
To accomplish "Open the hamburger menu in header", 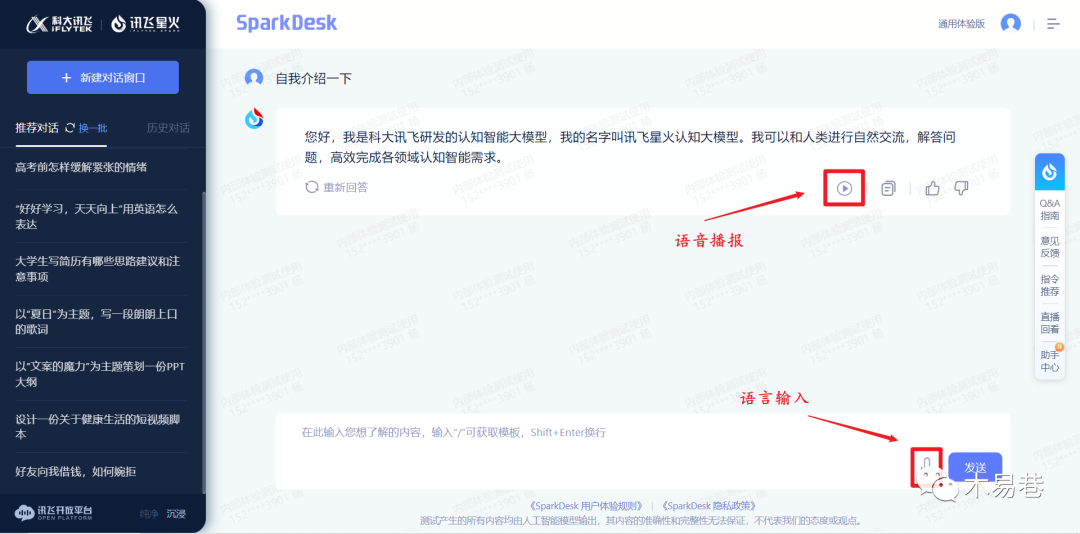I will pyautogui.click(x=1053, y=23).
